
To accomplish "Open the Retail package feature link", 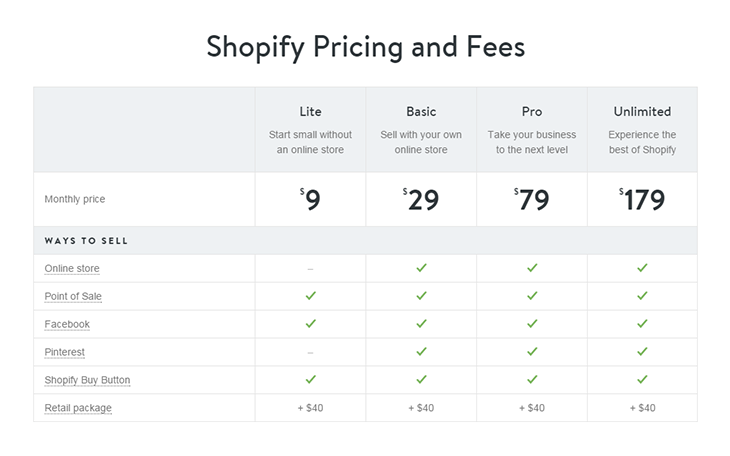I will [x=78, y=408].
